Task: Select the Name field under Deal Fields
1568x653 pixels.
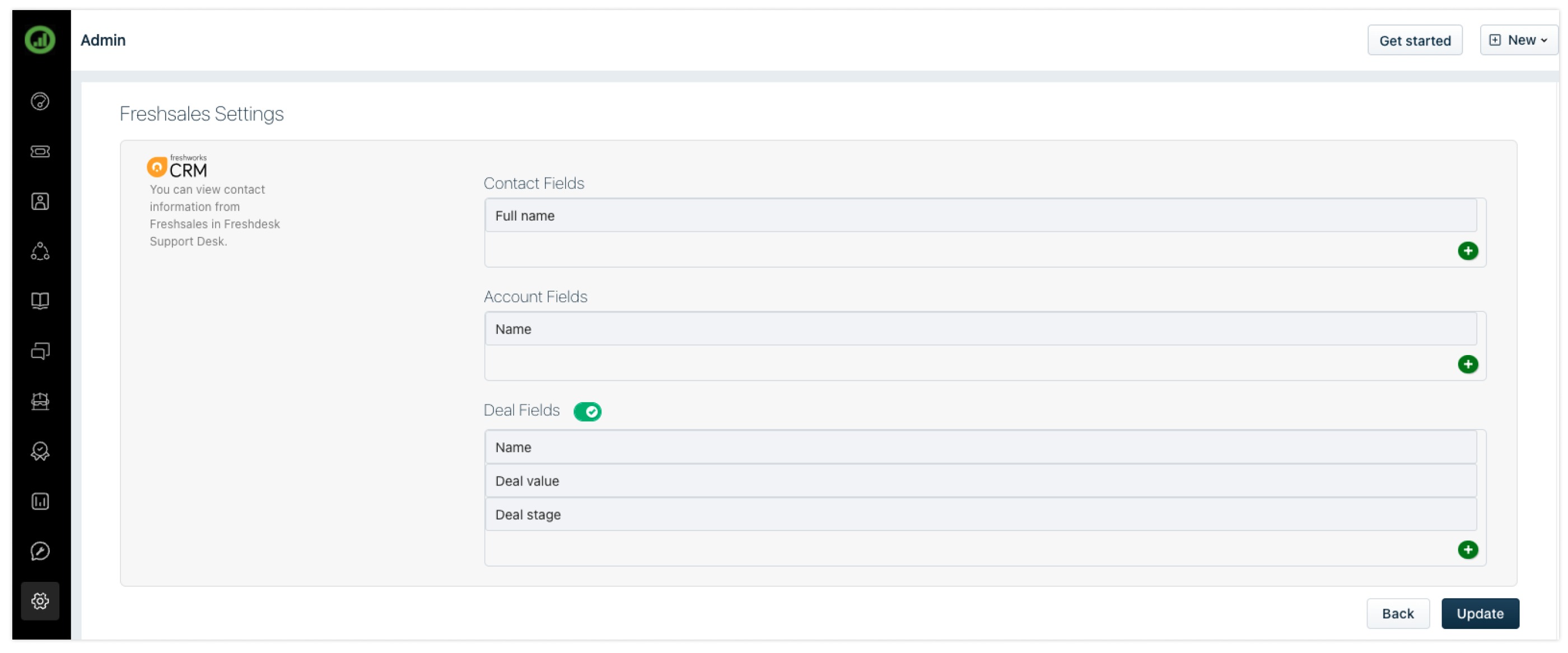Action: pyautogui.click(x=981, y=447)
